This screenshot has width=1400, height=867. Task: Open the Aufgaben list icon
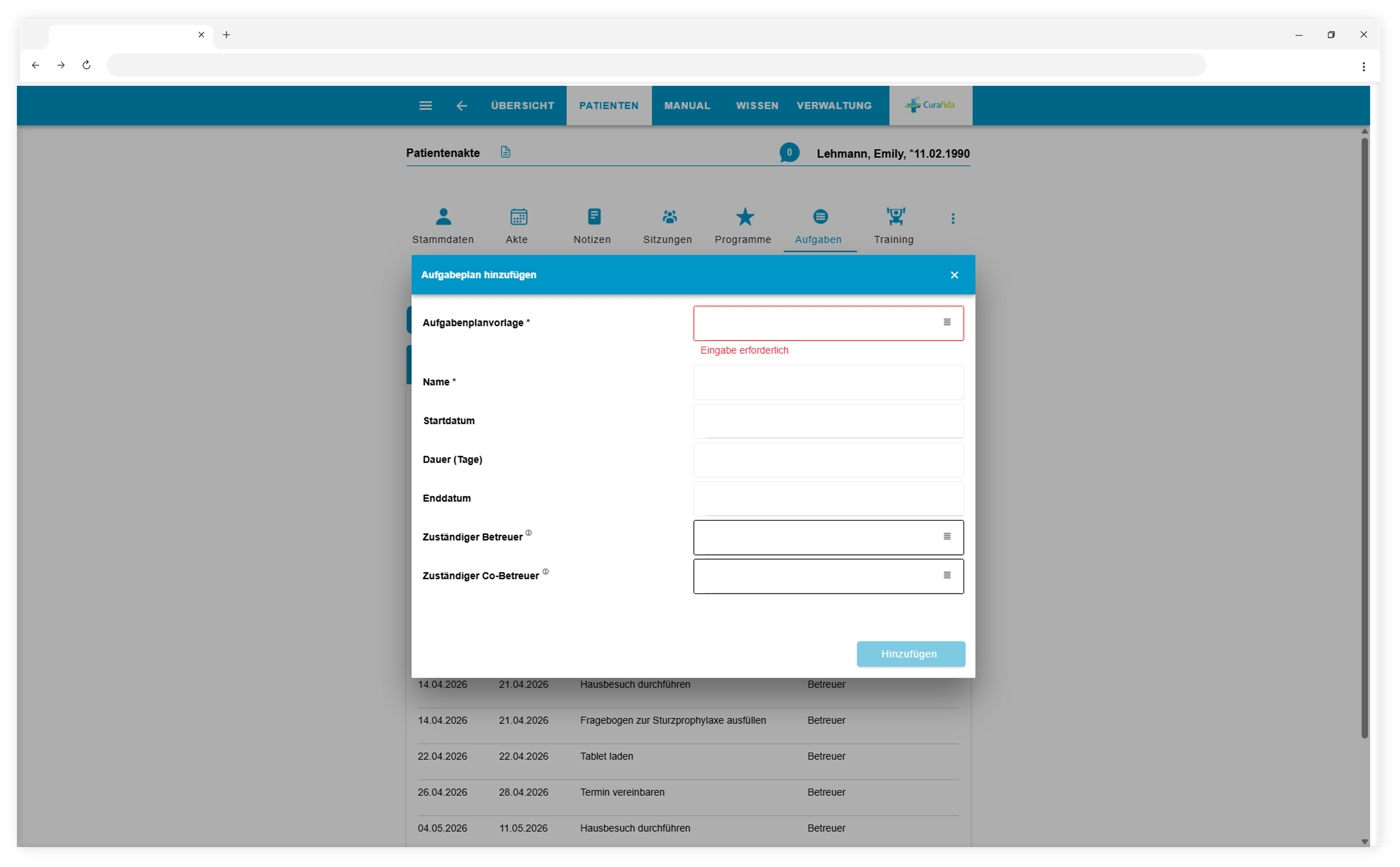820,217
